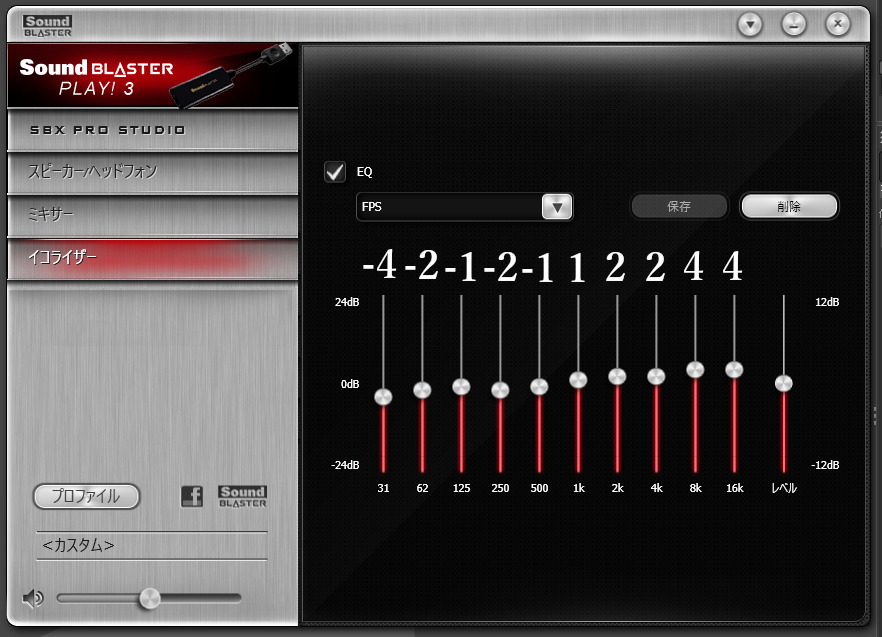
Task: Click the 500 Hz band slider knob
Action: (539, 387)
